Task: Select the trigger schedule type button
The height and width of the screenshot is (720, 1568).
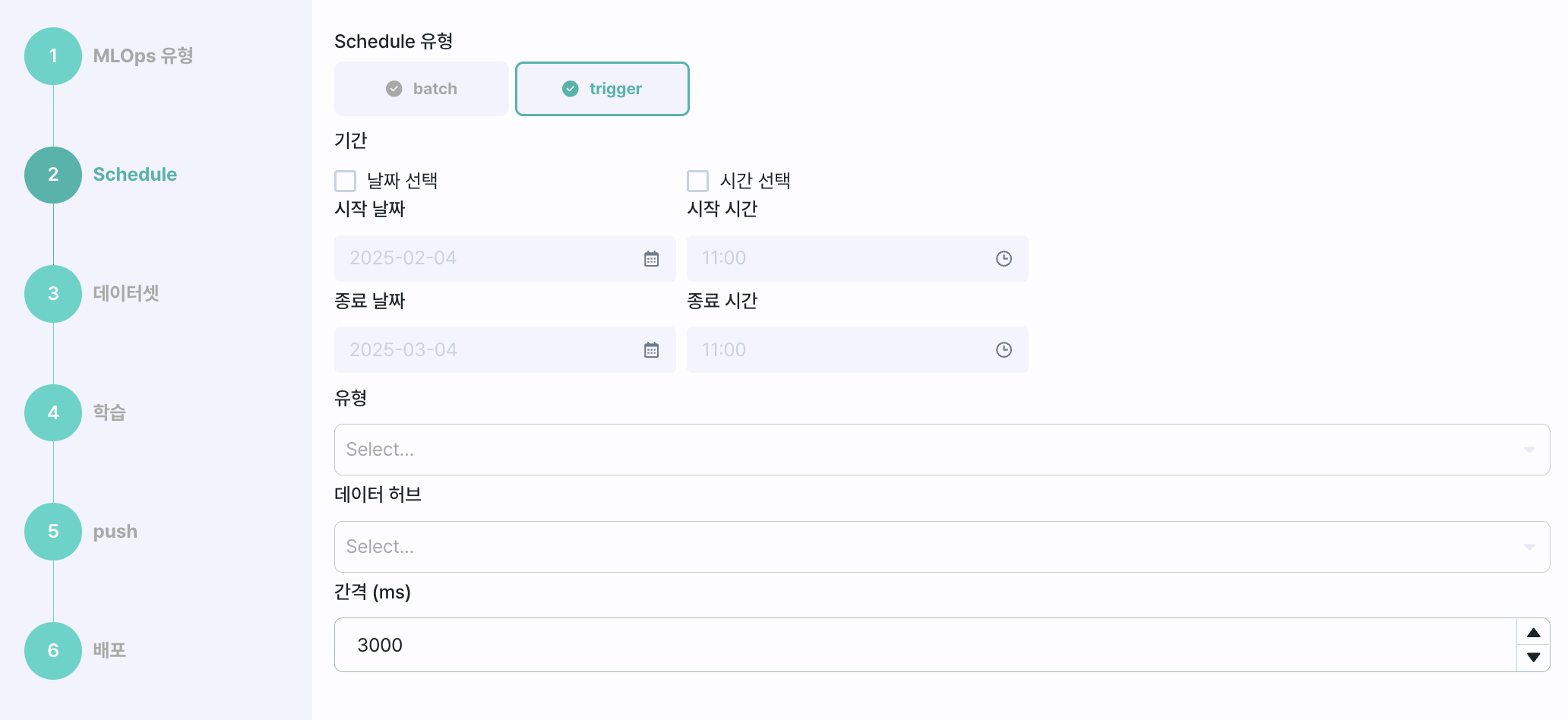Action: [x=602, y=89]
